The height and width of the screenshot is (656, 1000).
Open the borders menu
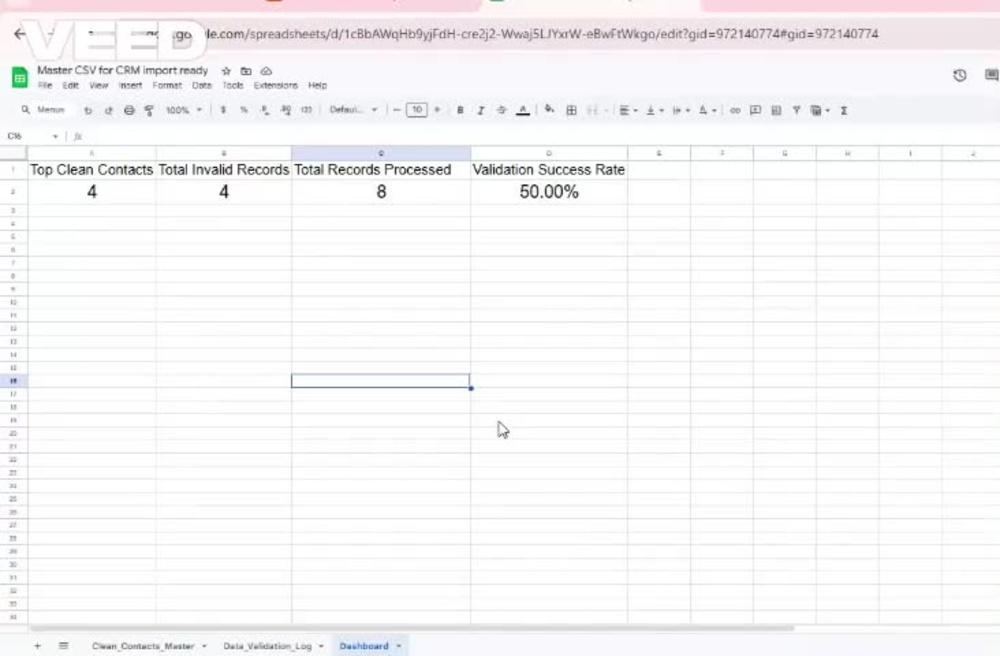571,110
